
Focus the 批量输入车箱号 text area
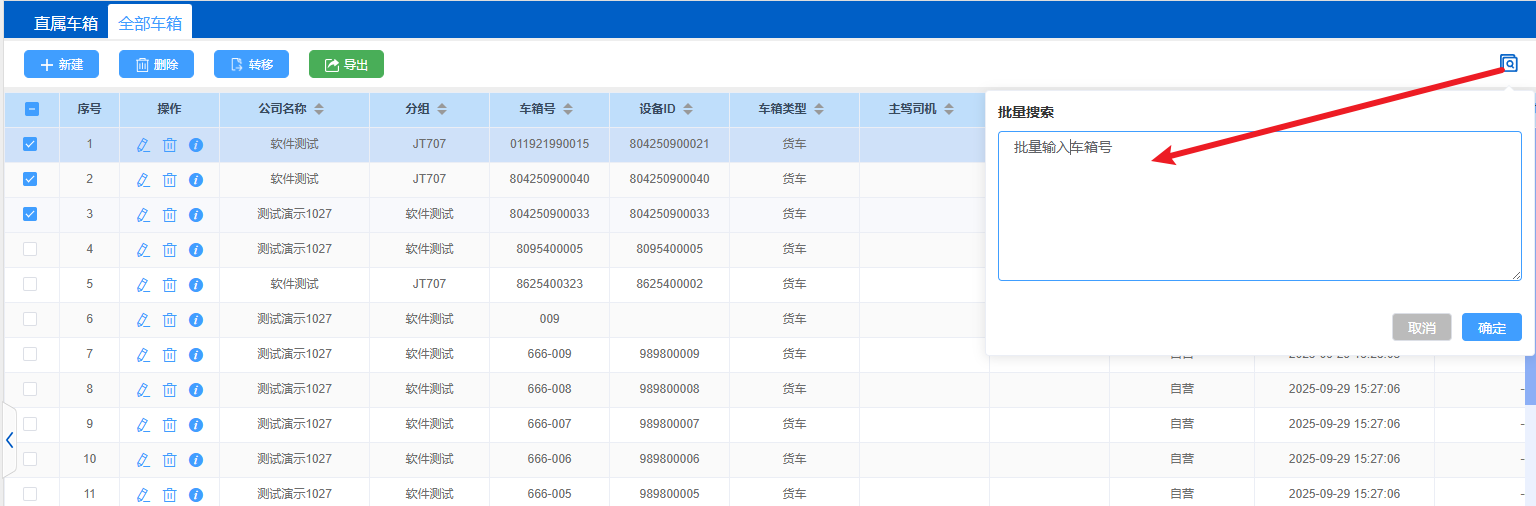(1259, 210)
